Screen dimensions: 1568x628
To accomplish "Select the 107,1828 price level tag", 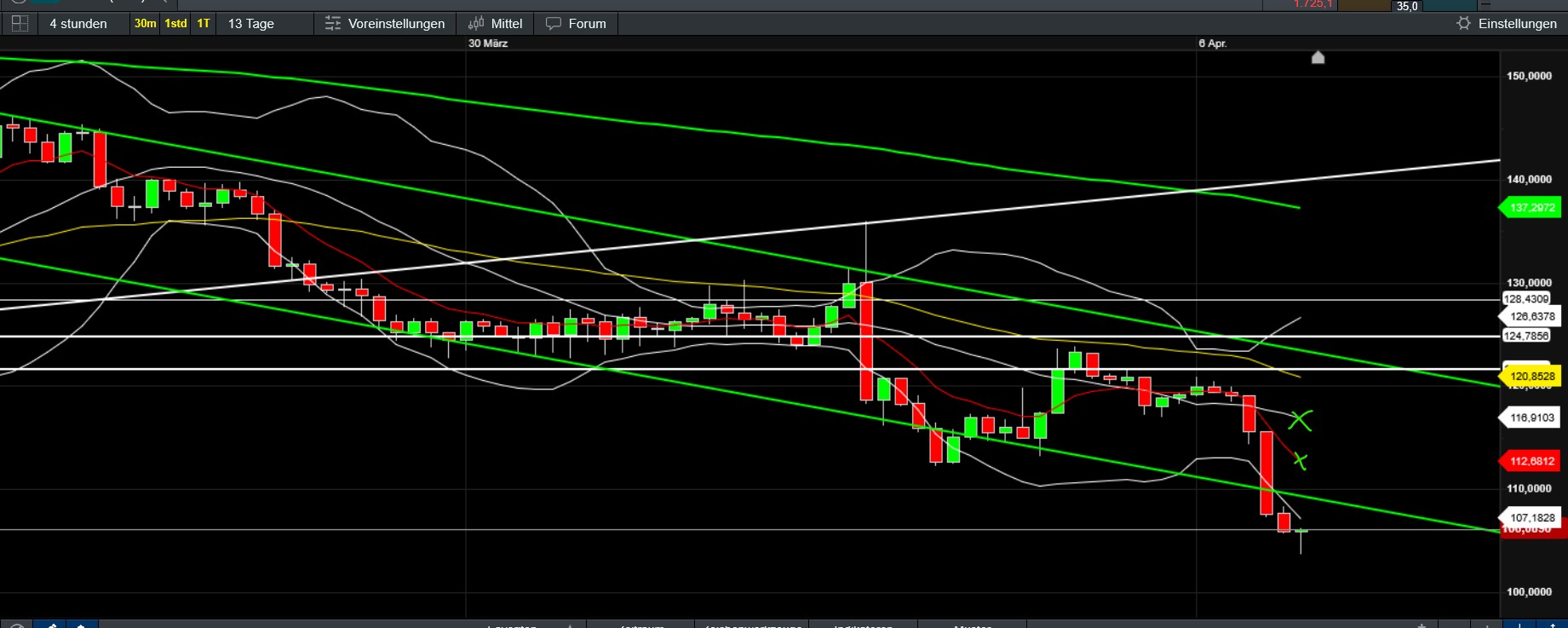I will coord(1532,517).
